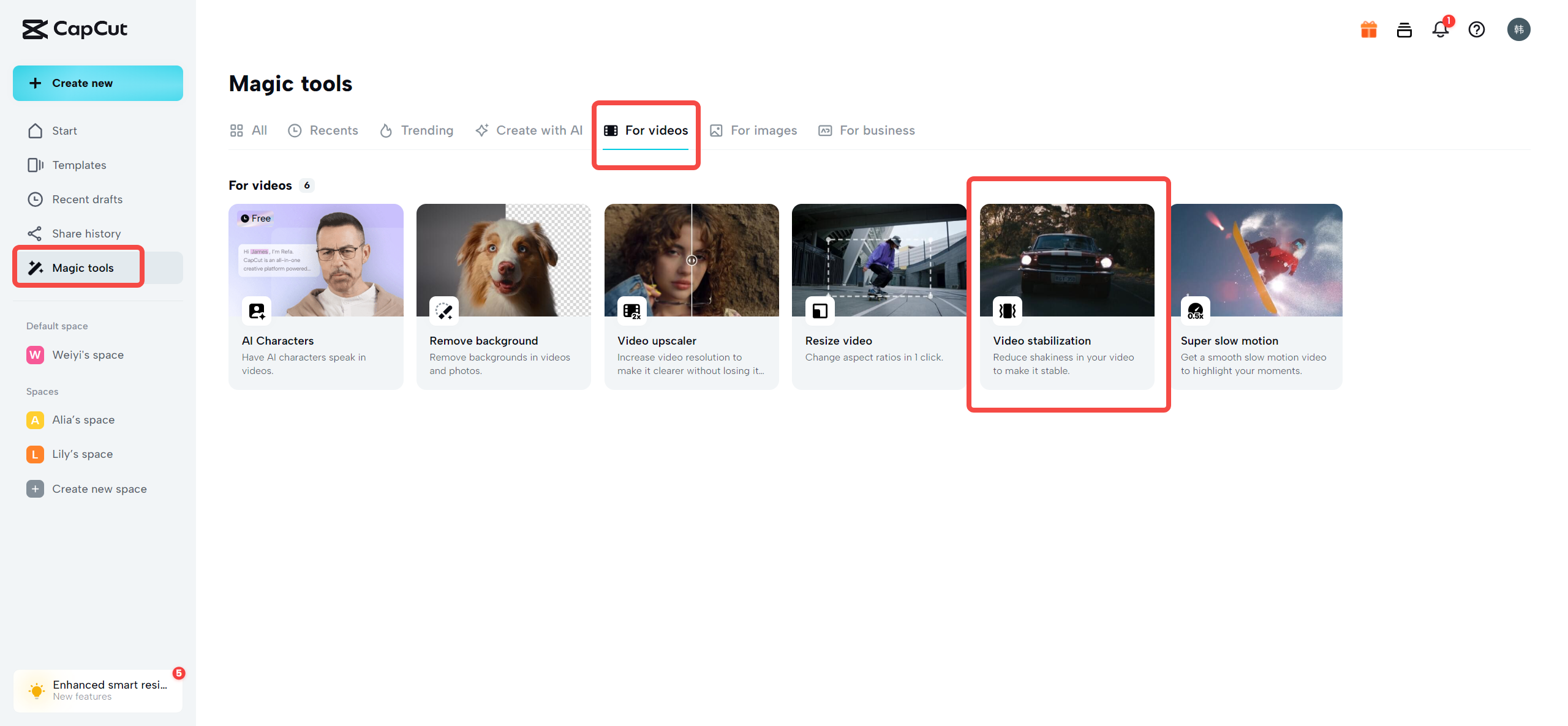Open the Enhanced smart resize new features banner
The width and height of the screenshot is (1568, 726).
coord(98,690)
